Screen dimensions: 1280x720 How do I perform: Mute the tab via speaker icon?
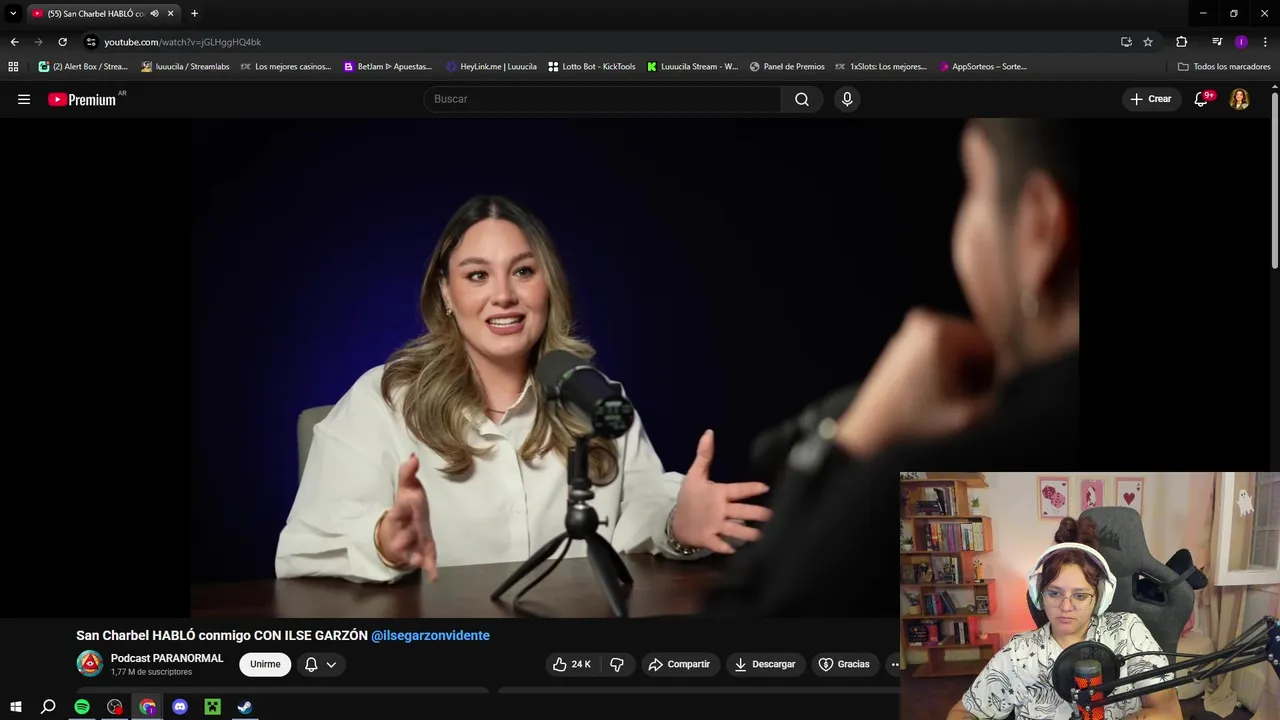(x=154, y=13)
